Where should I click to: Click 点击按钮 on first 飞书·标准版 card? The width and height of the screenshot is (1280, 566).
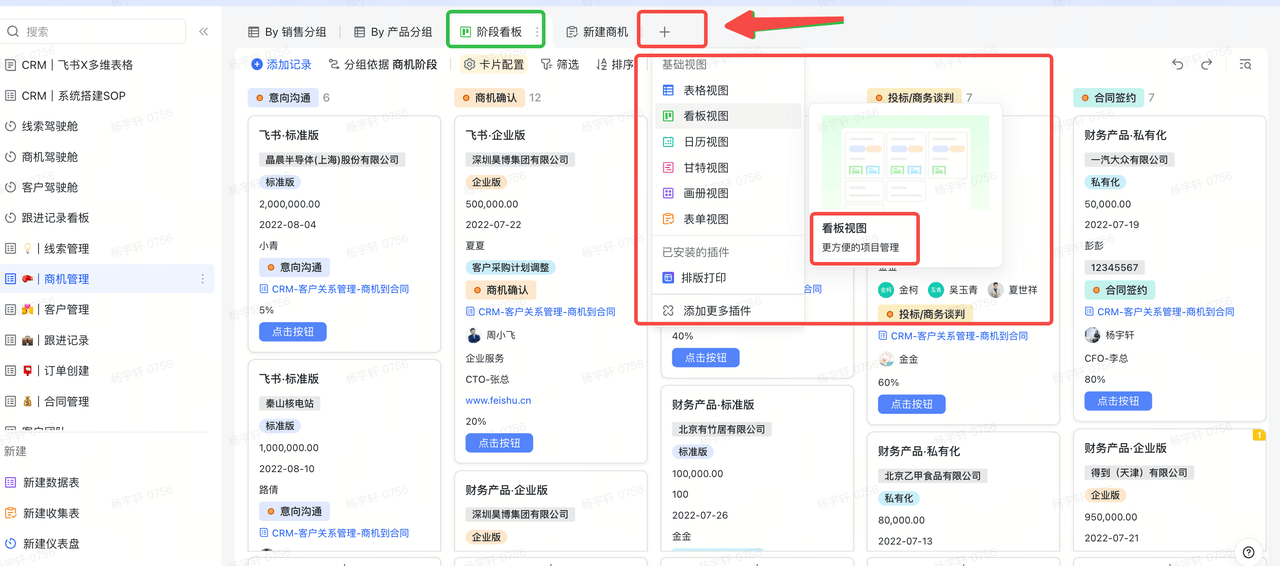coord(292,332)
